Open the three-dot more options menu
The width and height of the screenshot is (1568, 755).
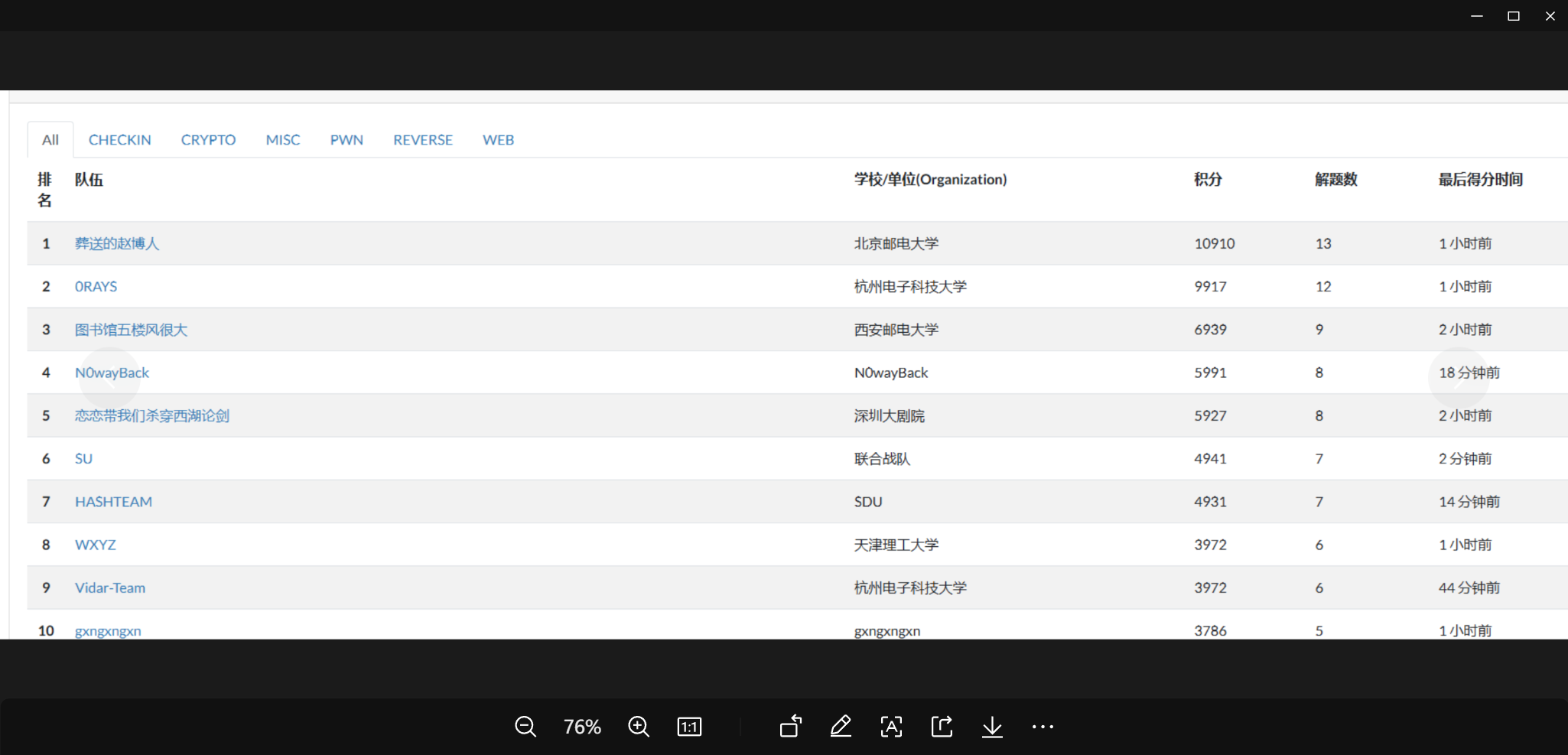click(x=1043, y=727)
